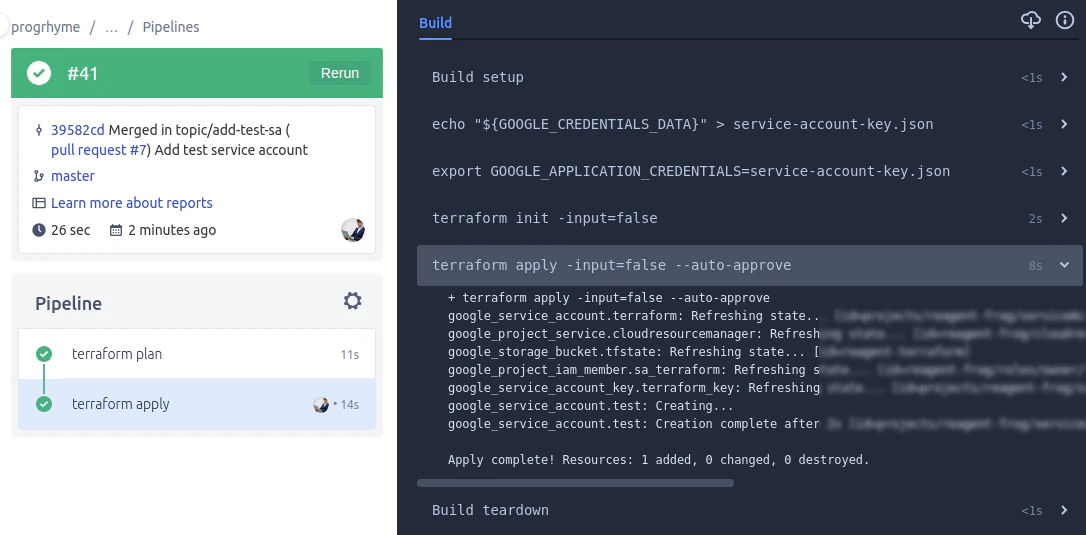The image size is (1086, 535).
Task: Select the terraform plan pipeline step
Action: [197, 354]
